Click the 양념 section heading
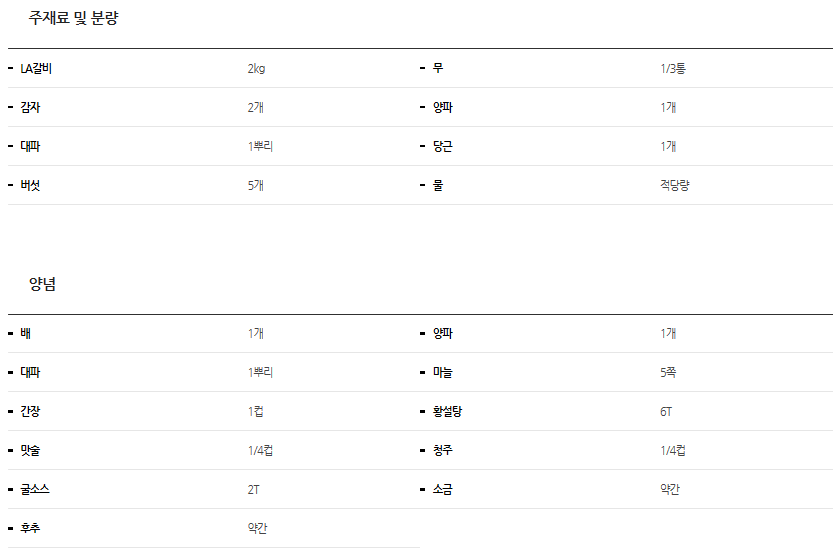Viewport: 840px width, 555px height. tap(42, 284)
